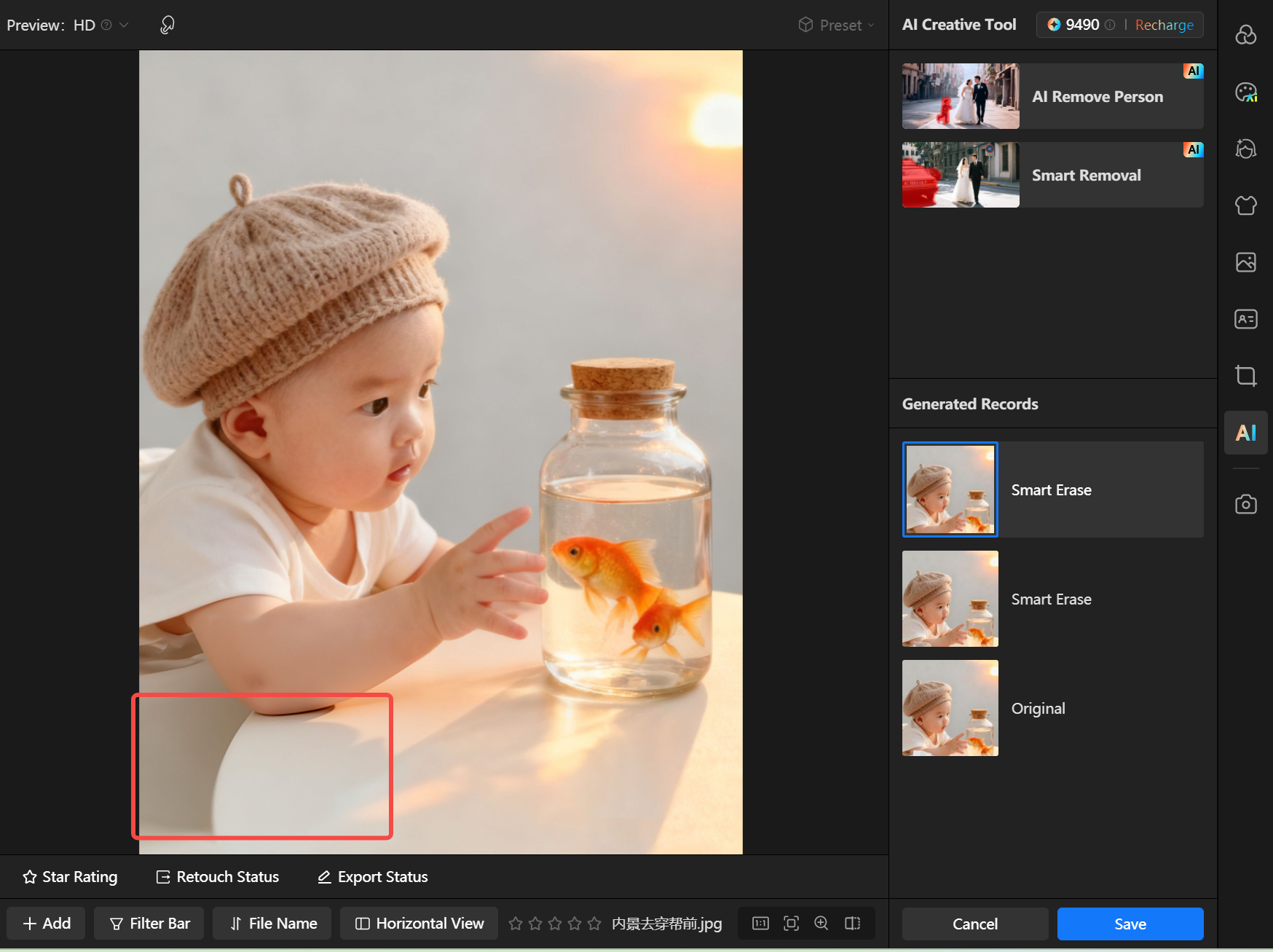This screenshot has width=1273, height=952.
Task: Open the AI palette color tool
Action: click(1245, 93)
